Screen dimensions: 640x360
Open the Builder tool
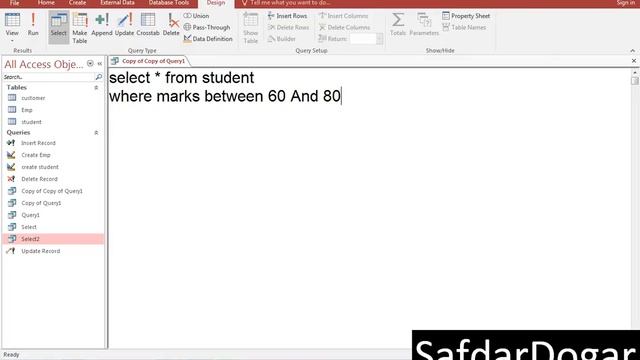(282, 39)
